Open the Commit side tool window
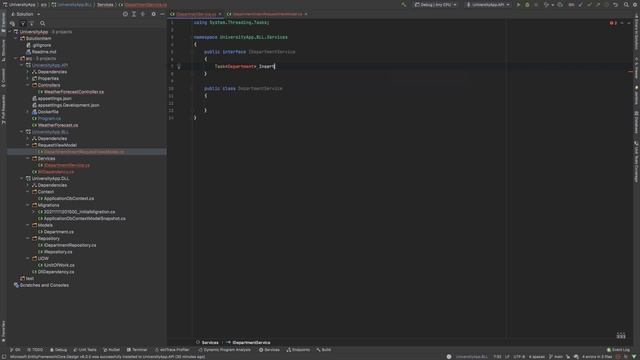 coord(3,78)
